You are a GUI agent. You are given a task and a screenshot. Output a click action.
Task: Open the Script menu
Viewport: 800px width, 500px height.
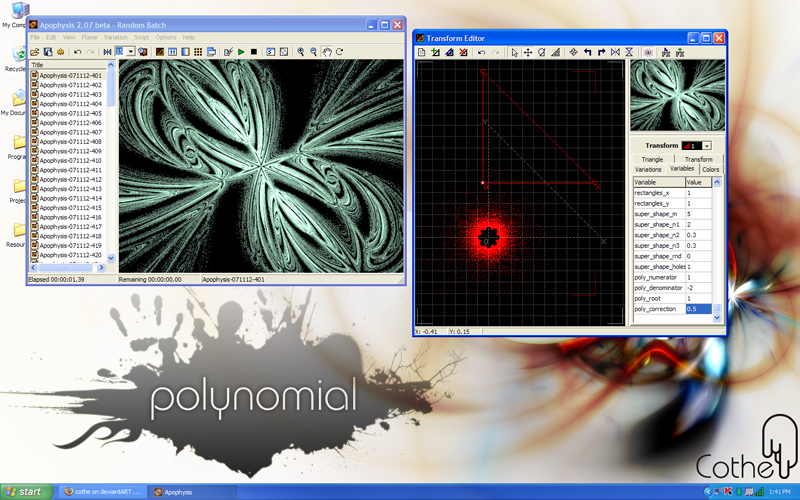[x=141, y=37]
